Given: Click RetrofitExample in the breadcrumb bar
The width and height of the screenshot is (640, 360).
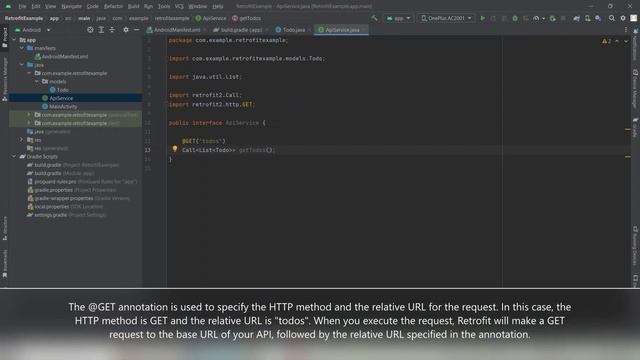Looking at the screenshot, I should 24,18.
